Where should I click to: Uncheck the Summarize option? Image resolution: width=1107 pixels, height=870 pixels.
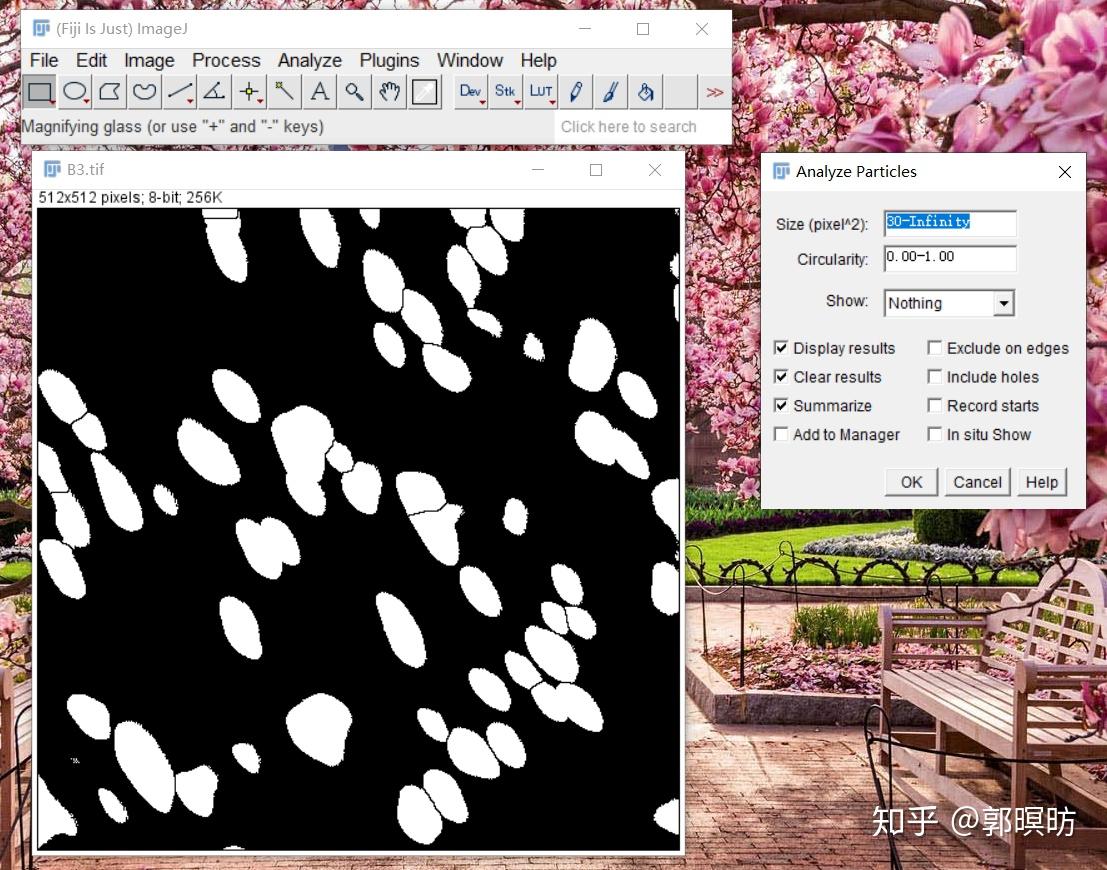pyautogui.click(x=781, y=405)
